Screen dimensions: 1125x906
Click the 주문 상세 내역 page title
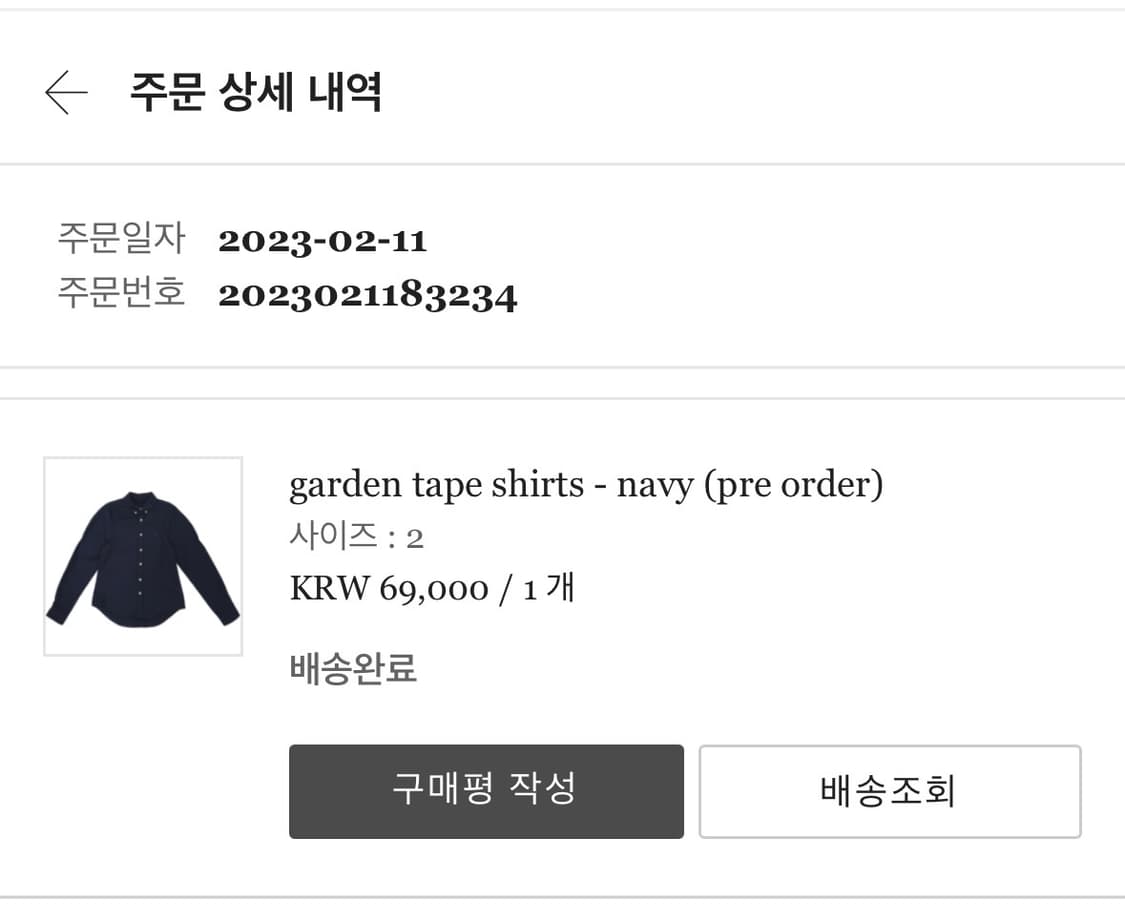(x=256, y=93)
